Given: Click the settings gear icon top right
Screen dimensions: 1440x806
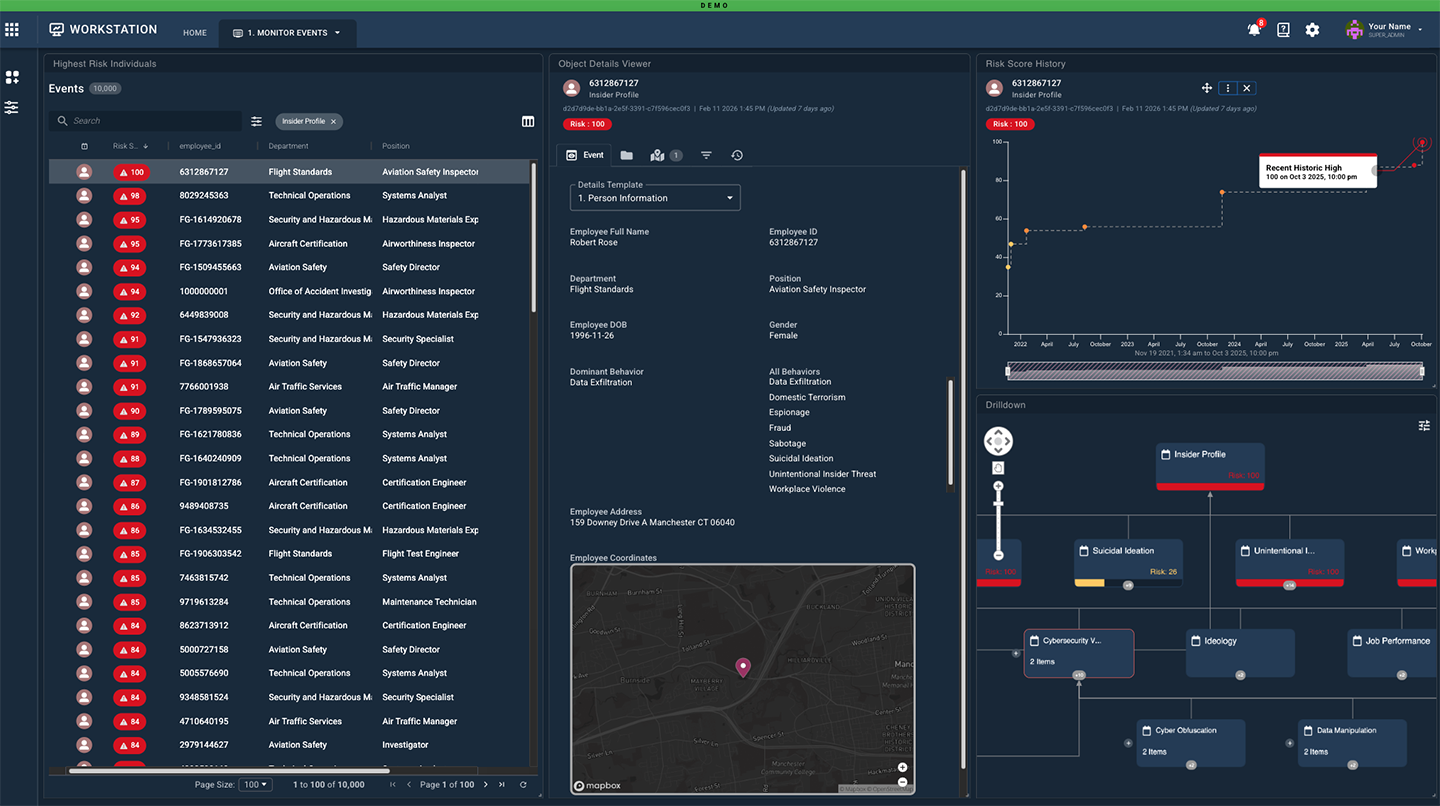Looking at the screenshot, I should pyautogui.click(x=1312, y=29).
